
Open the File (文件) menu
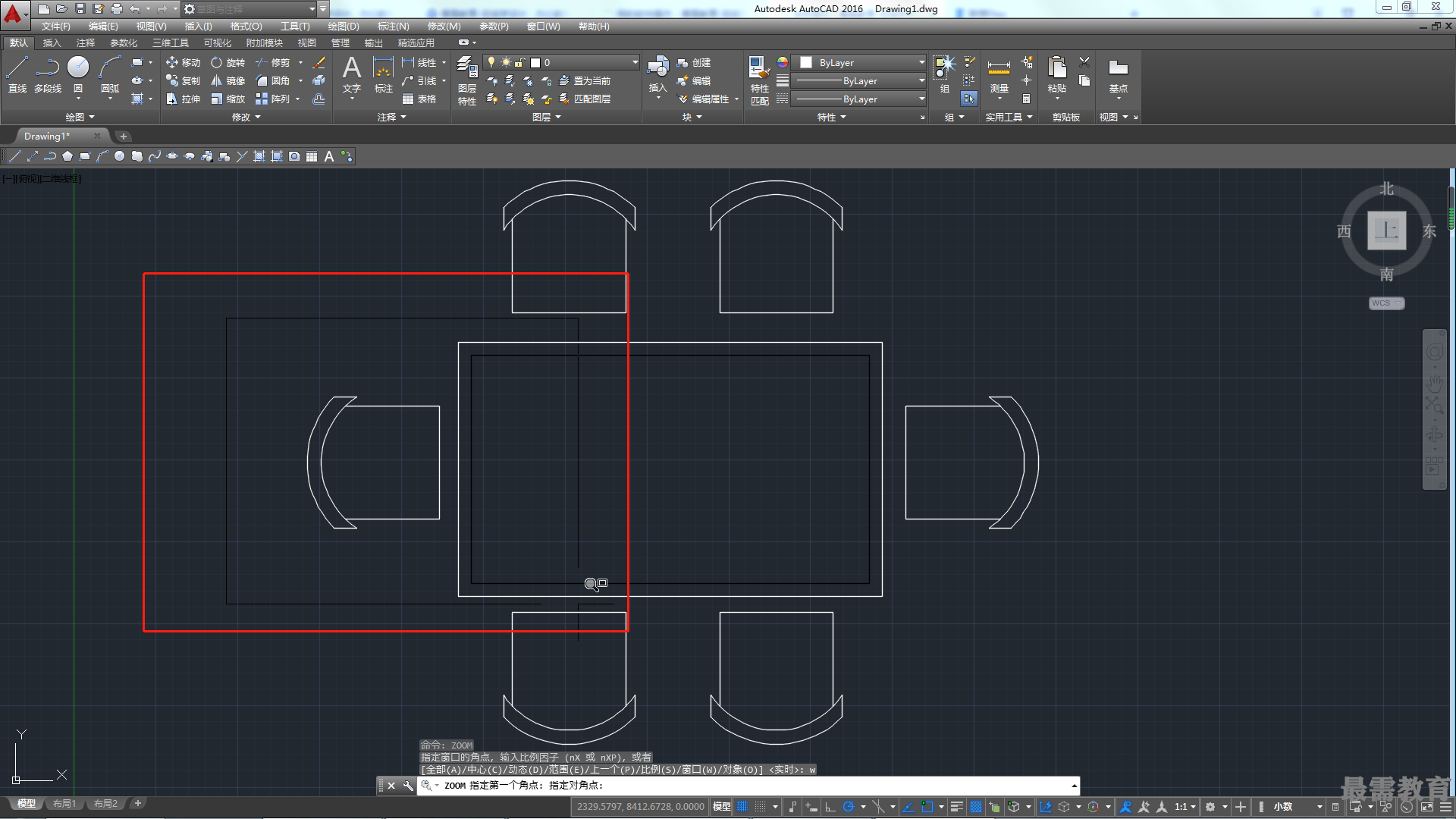coord(55,27)
